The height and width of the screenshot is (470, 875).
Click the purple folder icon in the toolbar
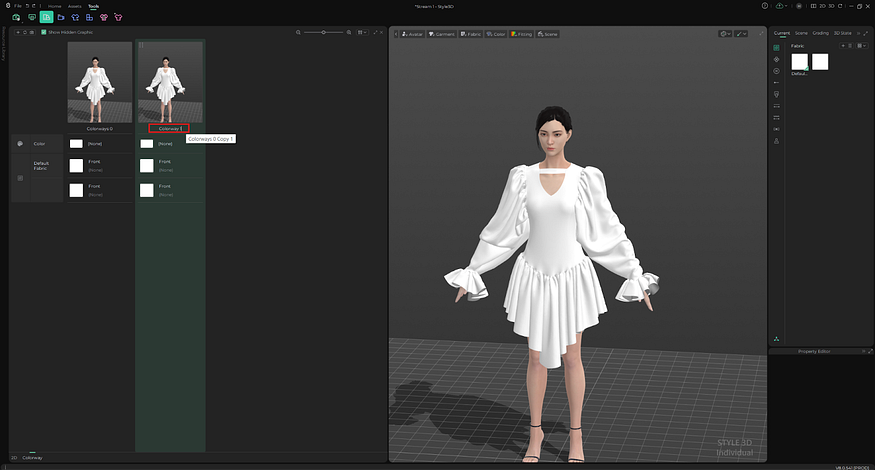click(x=61, y=17)
